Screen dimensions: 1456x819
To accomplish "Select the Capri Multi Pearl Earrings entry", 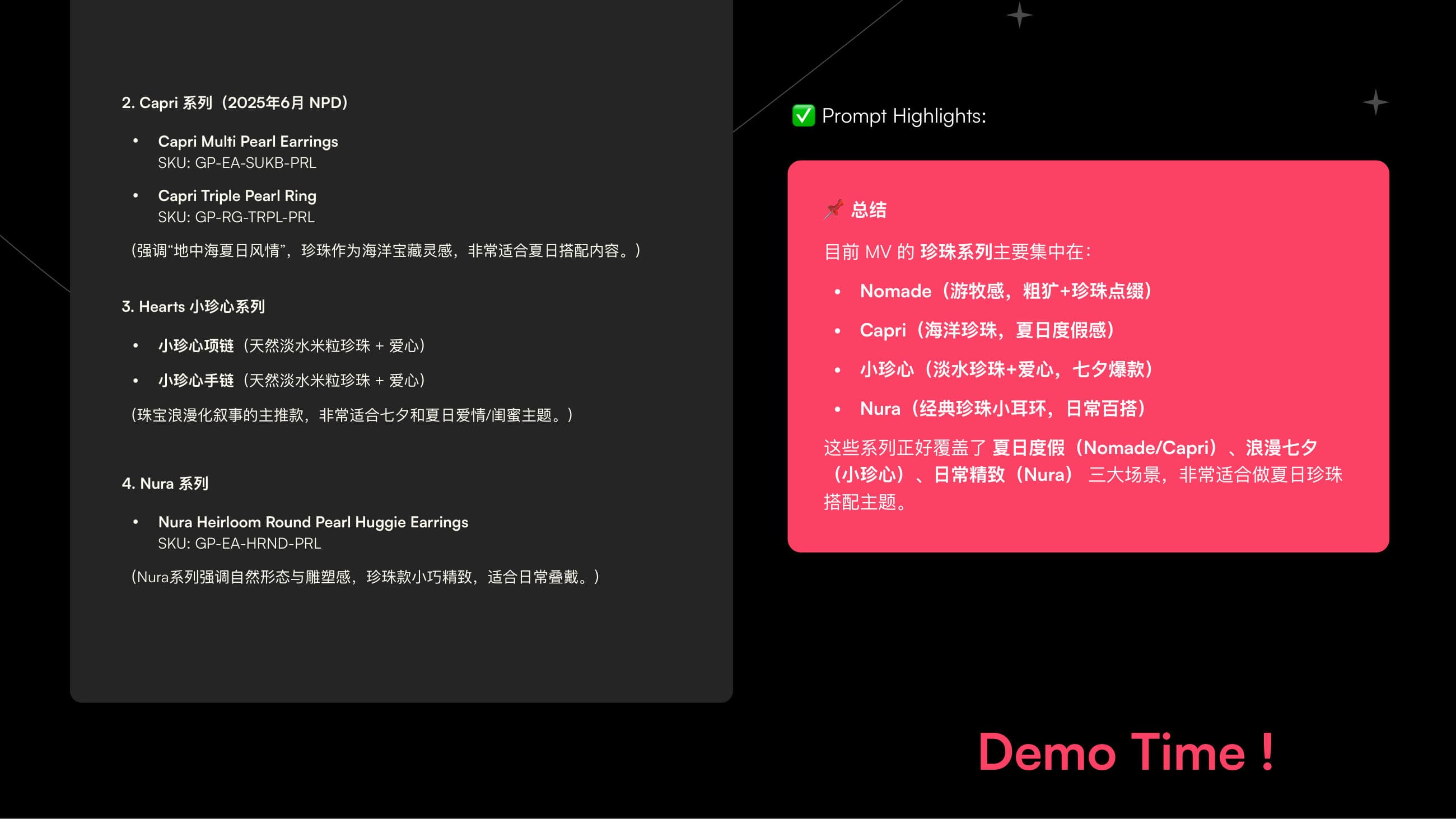I will tap(248, 141).
